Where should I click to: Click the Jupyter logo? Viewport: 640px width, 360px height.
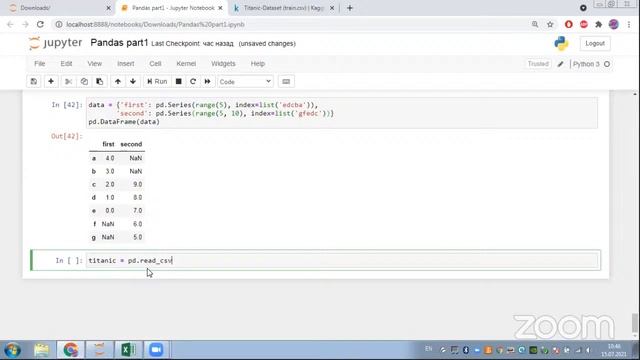click(x=56, y=43)
